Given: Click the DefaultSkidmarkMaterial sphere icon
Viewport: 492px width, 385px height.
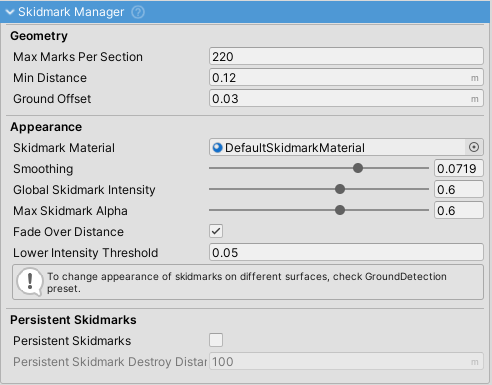Looking at the screenshot, I should [x=217, y=147].
